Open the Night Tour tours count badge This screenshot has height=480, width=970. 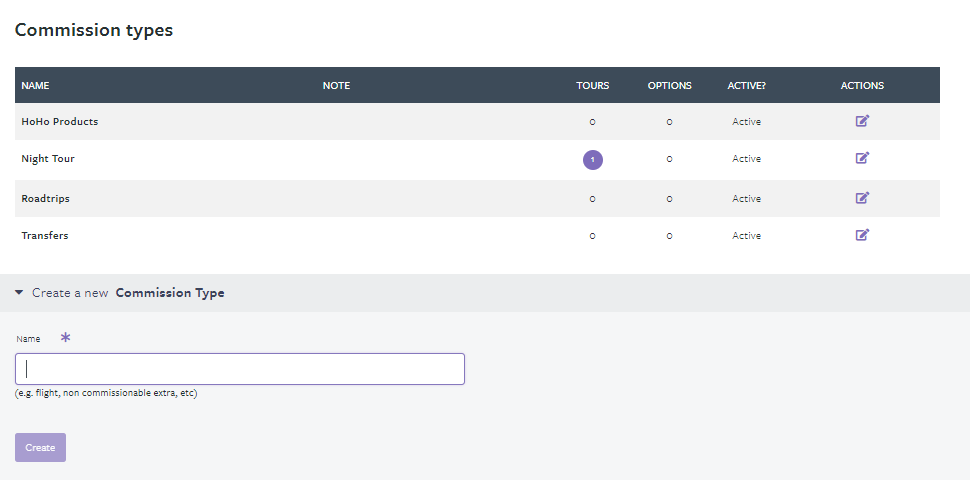[x=593, y=160]
